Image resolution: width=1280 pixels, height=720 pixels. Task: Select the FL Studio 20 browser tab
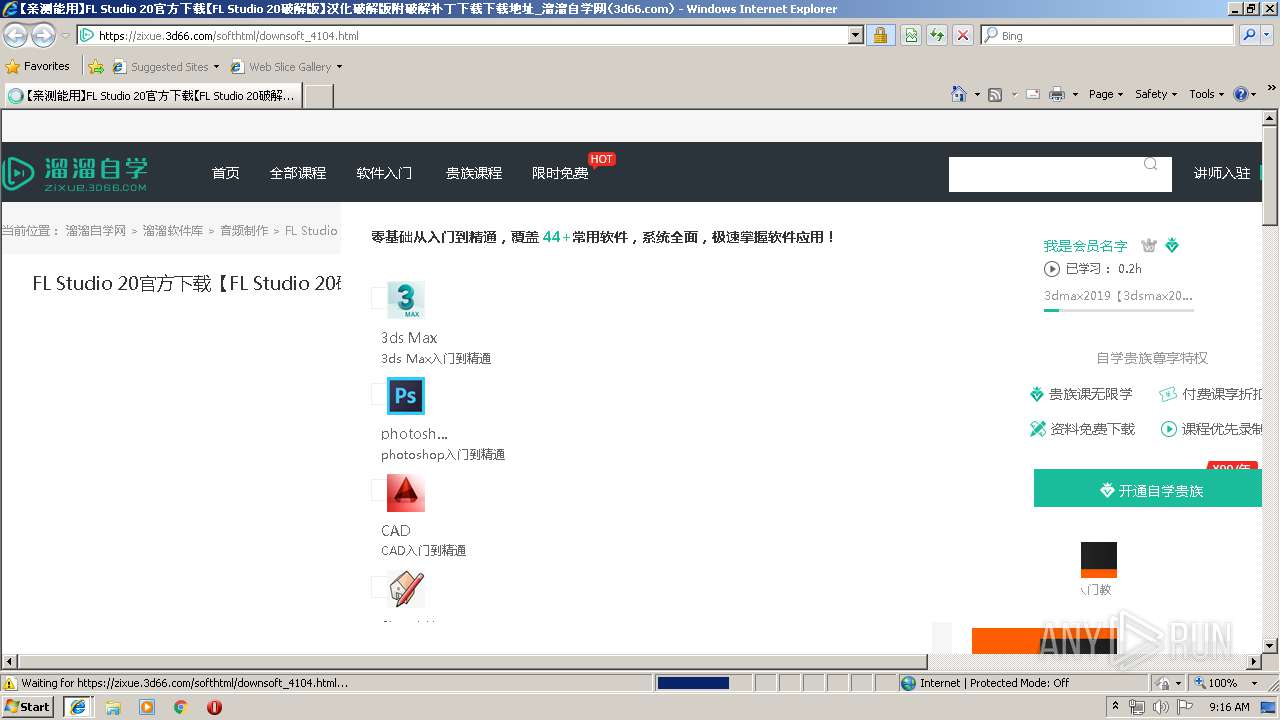pyautogui.click(x=152, y=96)
